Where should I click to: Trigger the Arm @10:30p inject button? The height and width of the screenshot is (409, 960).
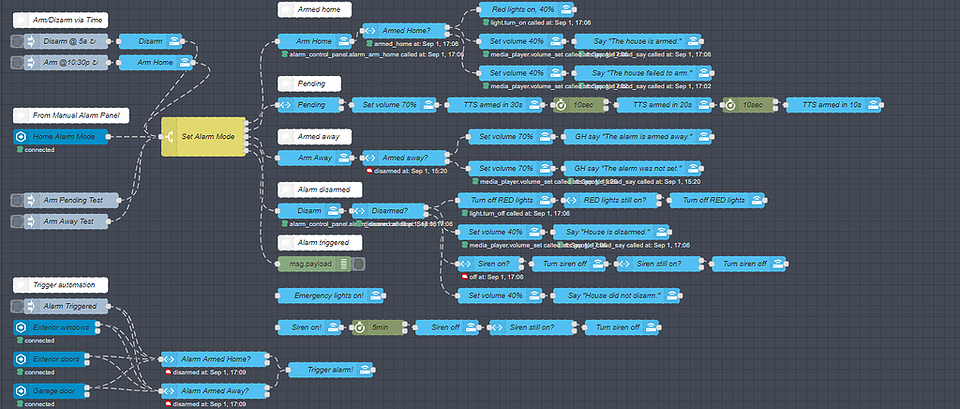click(17, 62)
